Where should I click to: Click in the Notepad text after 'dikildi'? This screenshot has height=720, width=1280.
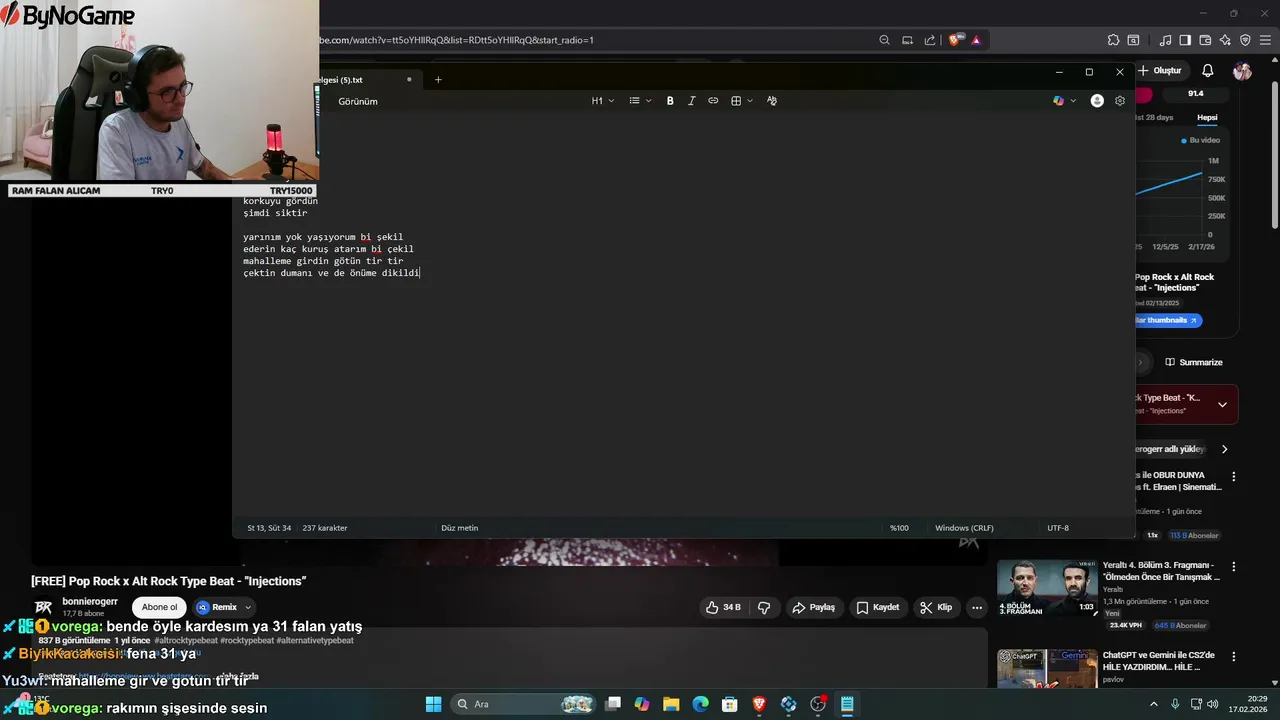tap(421, 273)
